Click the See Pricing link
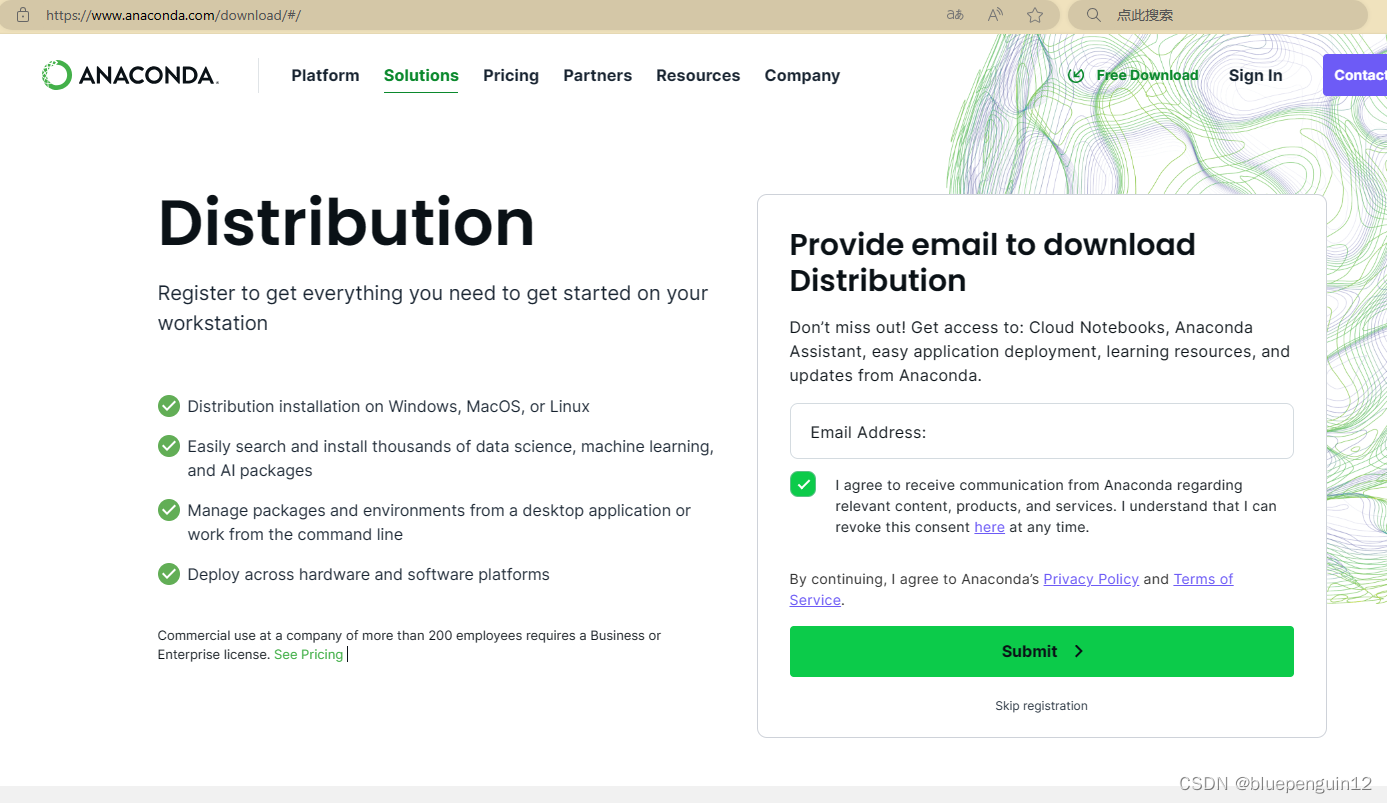1387x803 pixels. 308,654
